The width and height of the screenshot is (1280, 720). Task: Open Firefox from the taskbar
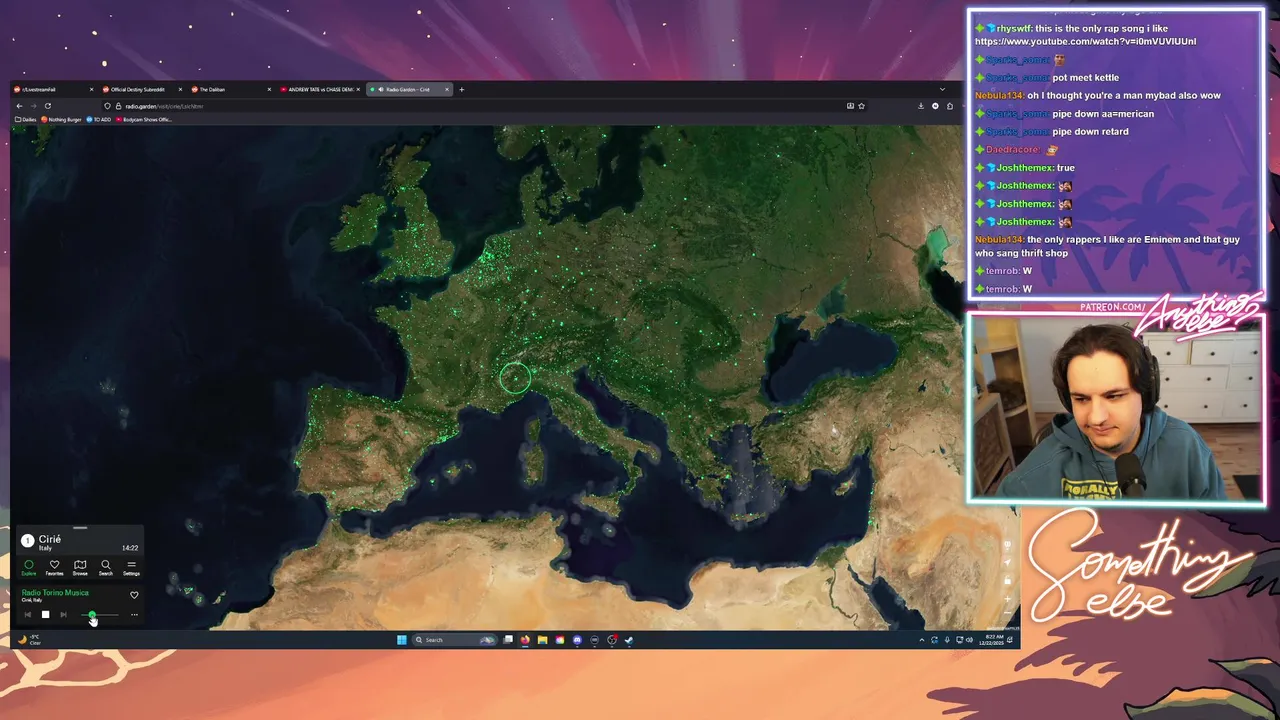[x=525, y=640]
